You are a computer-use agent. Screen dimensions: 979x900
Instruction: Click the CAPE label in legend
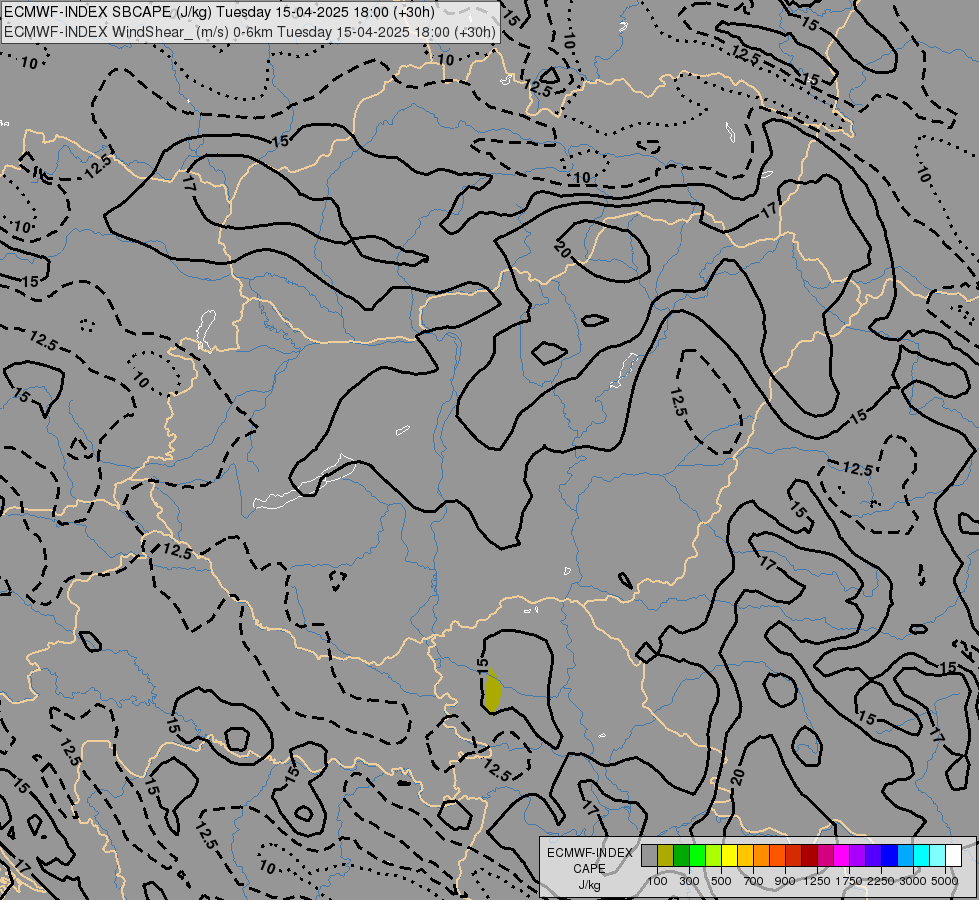click(589, 869)
